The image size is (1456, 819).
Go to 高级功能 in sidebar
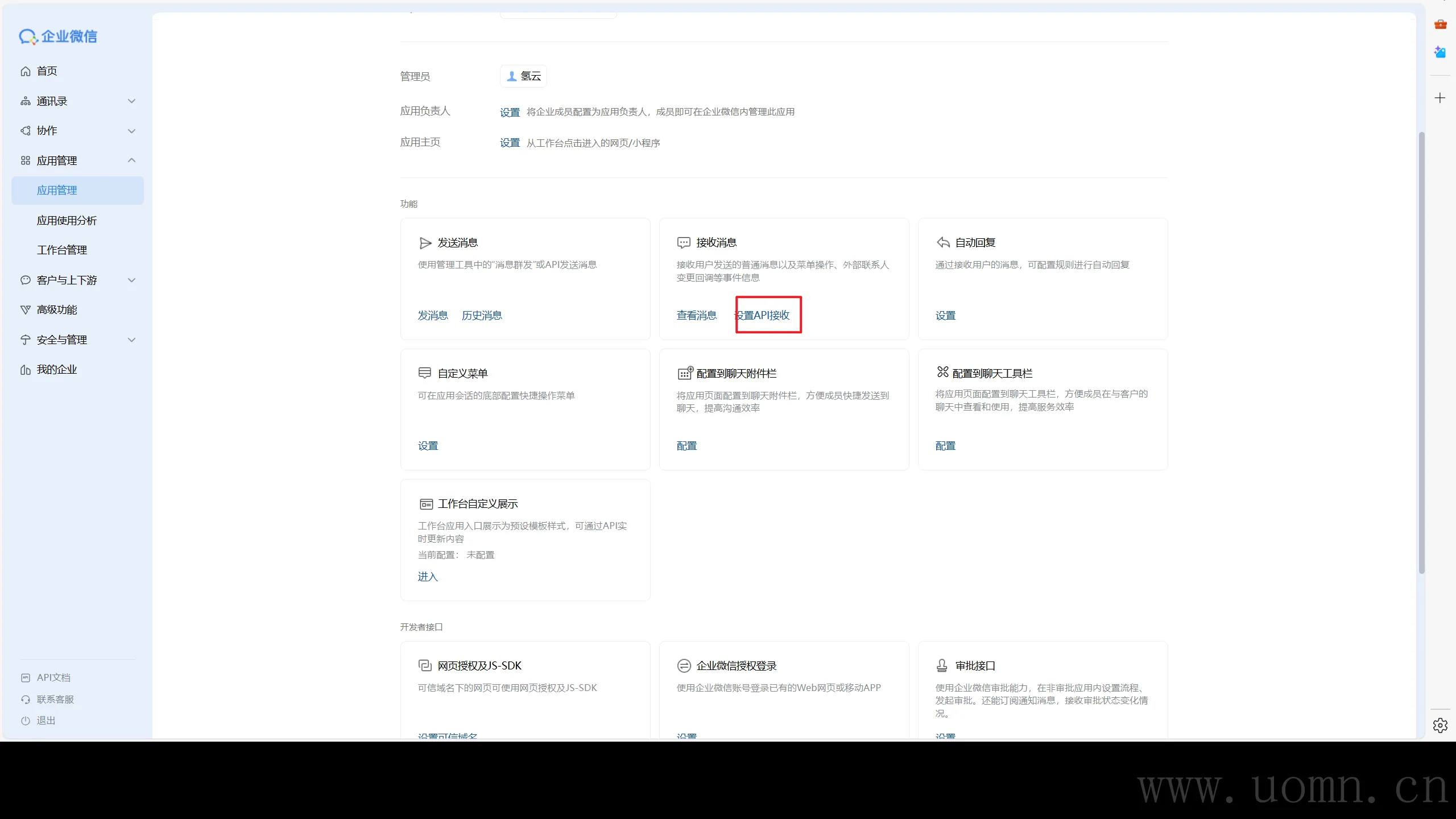point(56,310)
